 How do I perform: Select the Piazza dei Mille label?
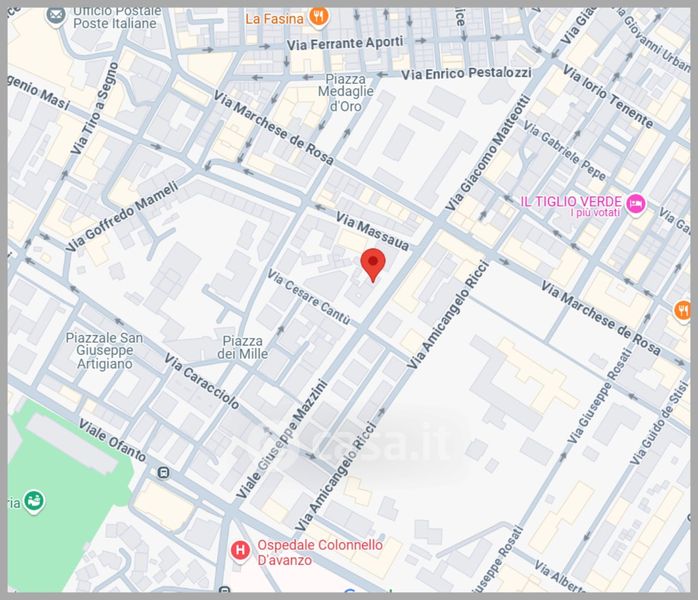point(243,347)
